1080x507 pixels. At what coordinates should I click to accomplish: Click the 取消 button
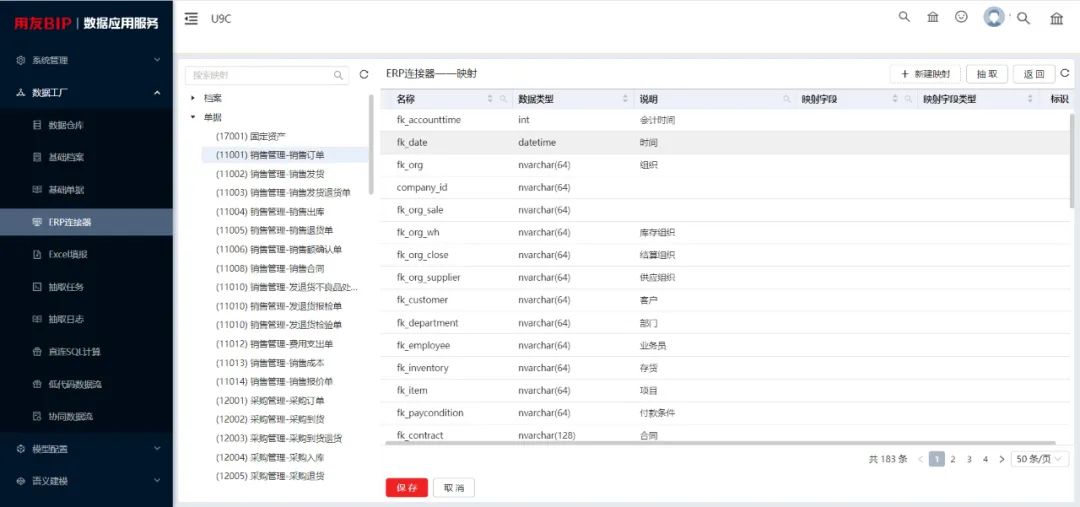[x=453, y=488]
